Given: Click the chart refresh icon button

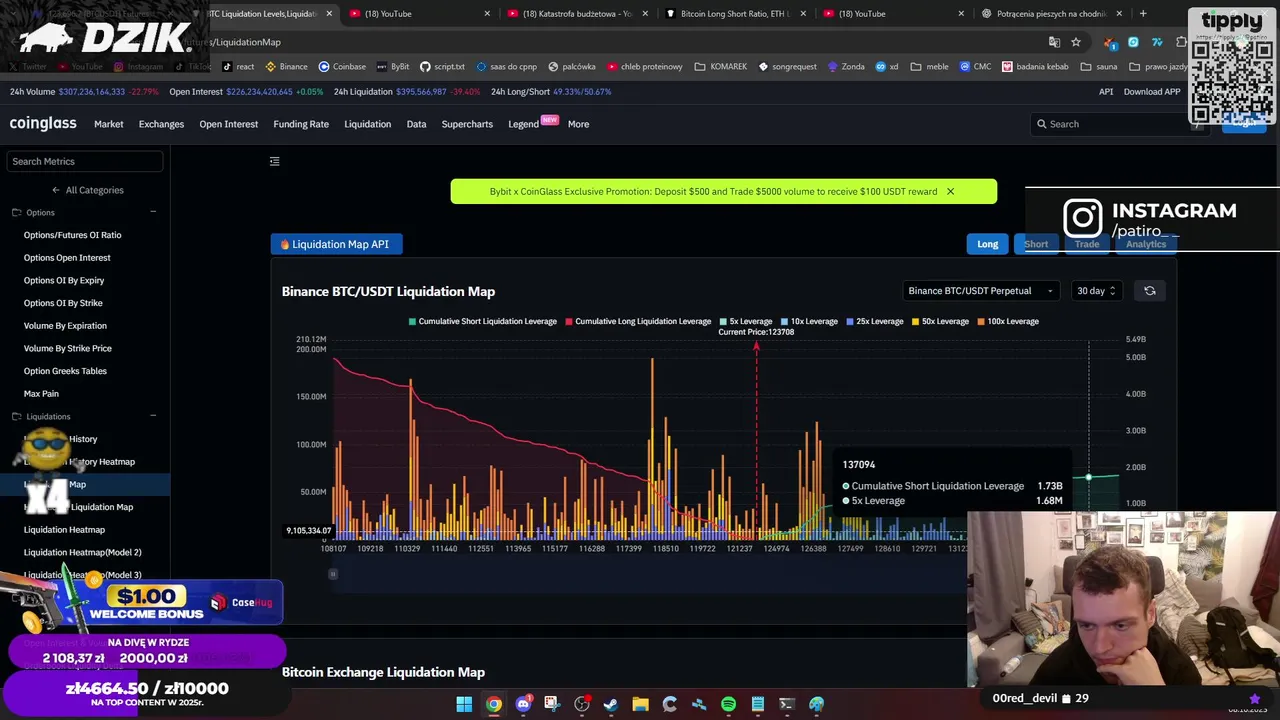Looking at the screenshot, I should [1150, 291].
